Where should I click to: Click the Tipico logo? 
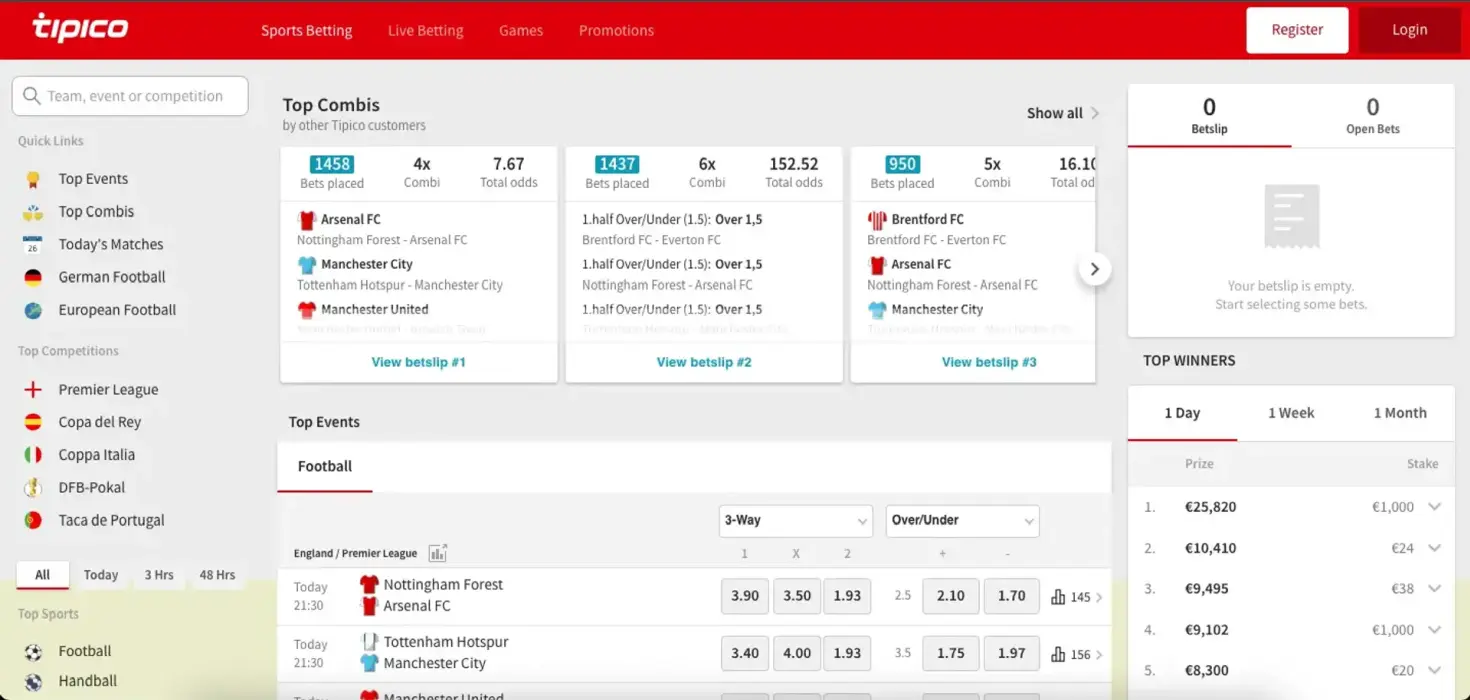tap(80, 28)
